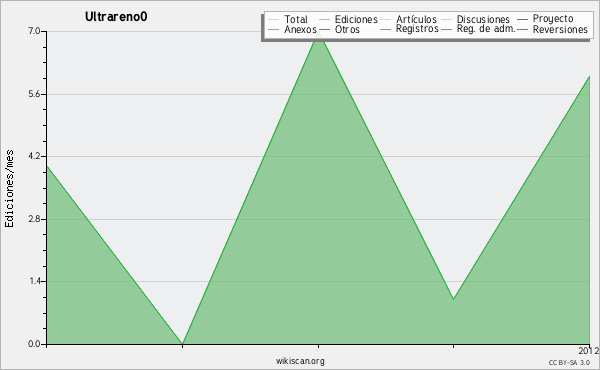600x370 pixels.
Task: Click the 7.0 y-axis value
Action: point(34,31)
